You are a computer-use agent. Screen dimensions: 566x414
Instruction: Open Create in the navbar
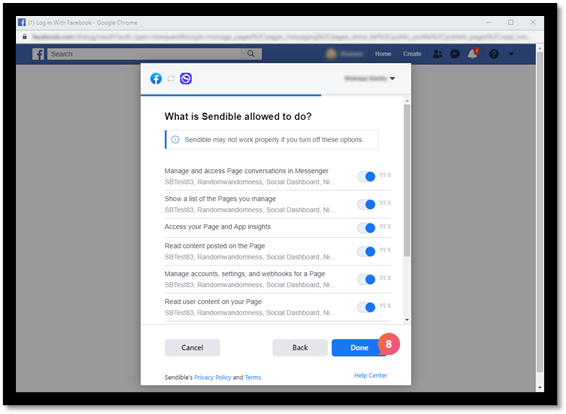coord(412,54)
